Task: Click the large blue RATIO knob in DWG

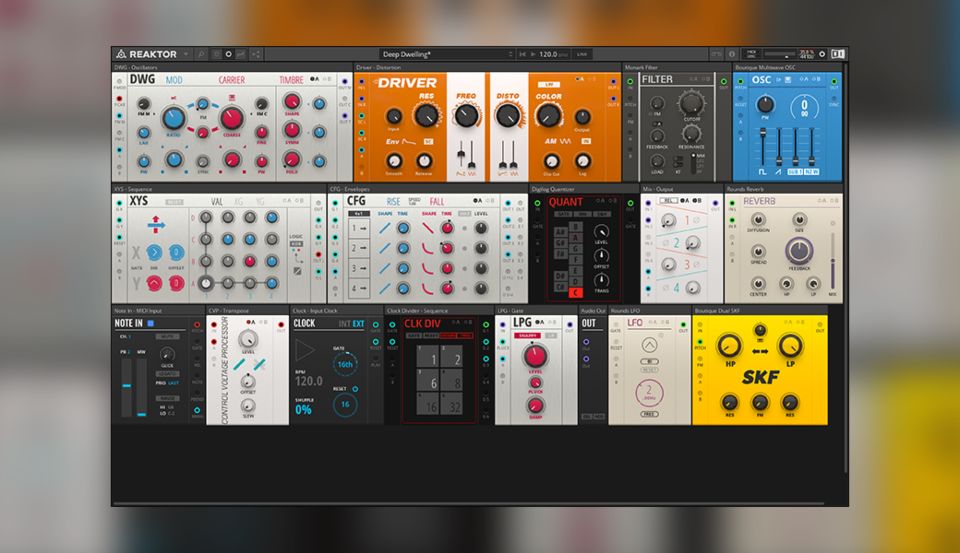Action: [173, 118]
